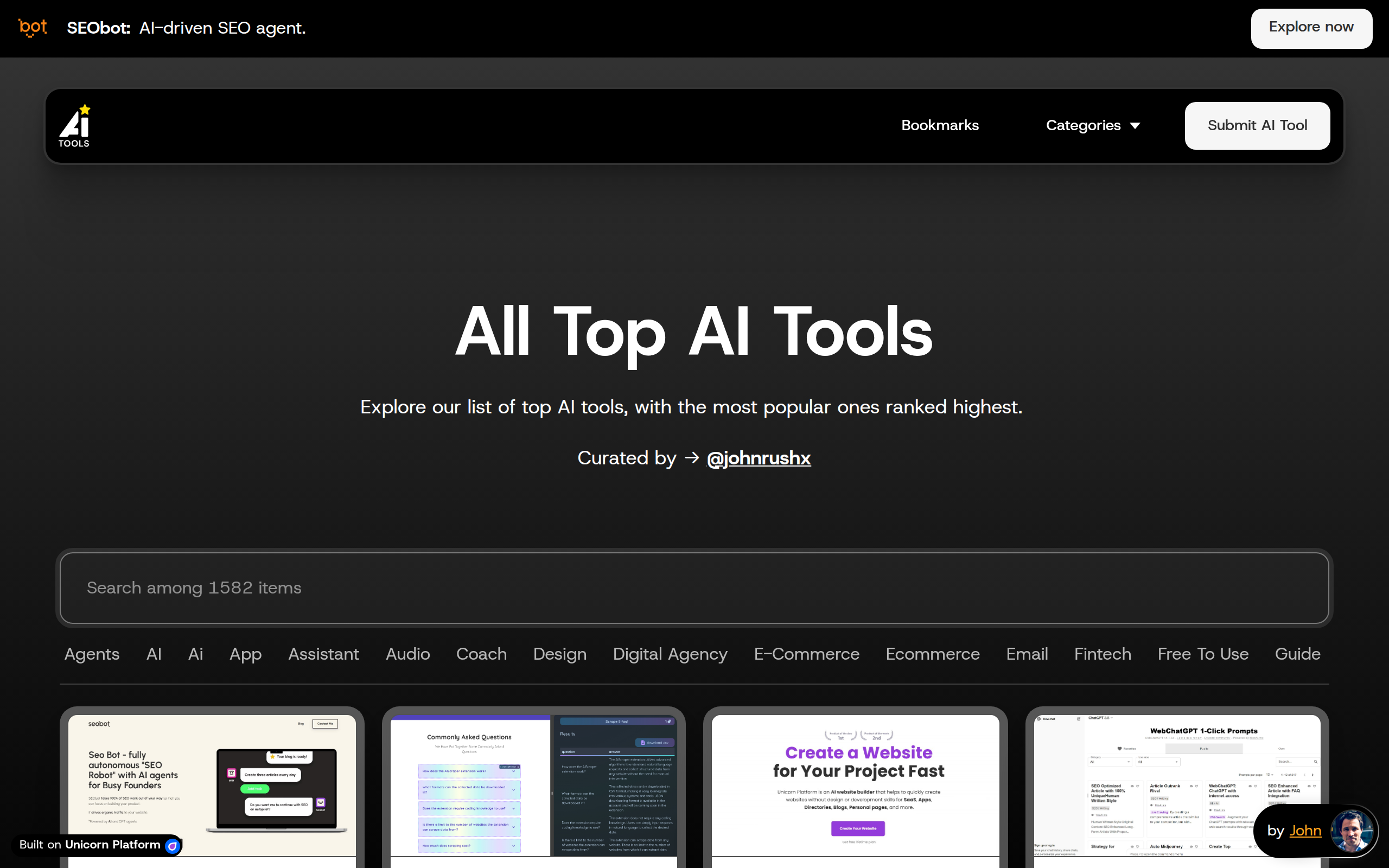1389x868 pixels.
Task: Click the orange SEObot logo icon
Action: tap(33, 28)
